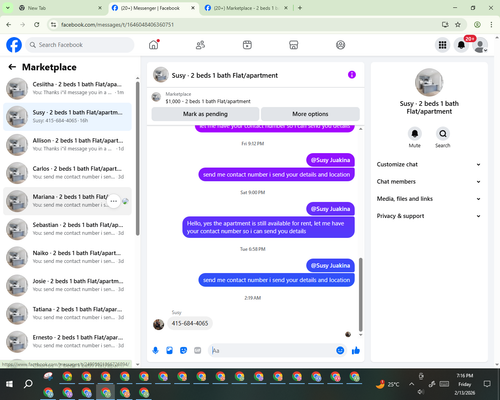
Task: Click the Search Facebook field
Action: (x=80, y=45)
